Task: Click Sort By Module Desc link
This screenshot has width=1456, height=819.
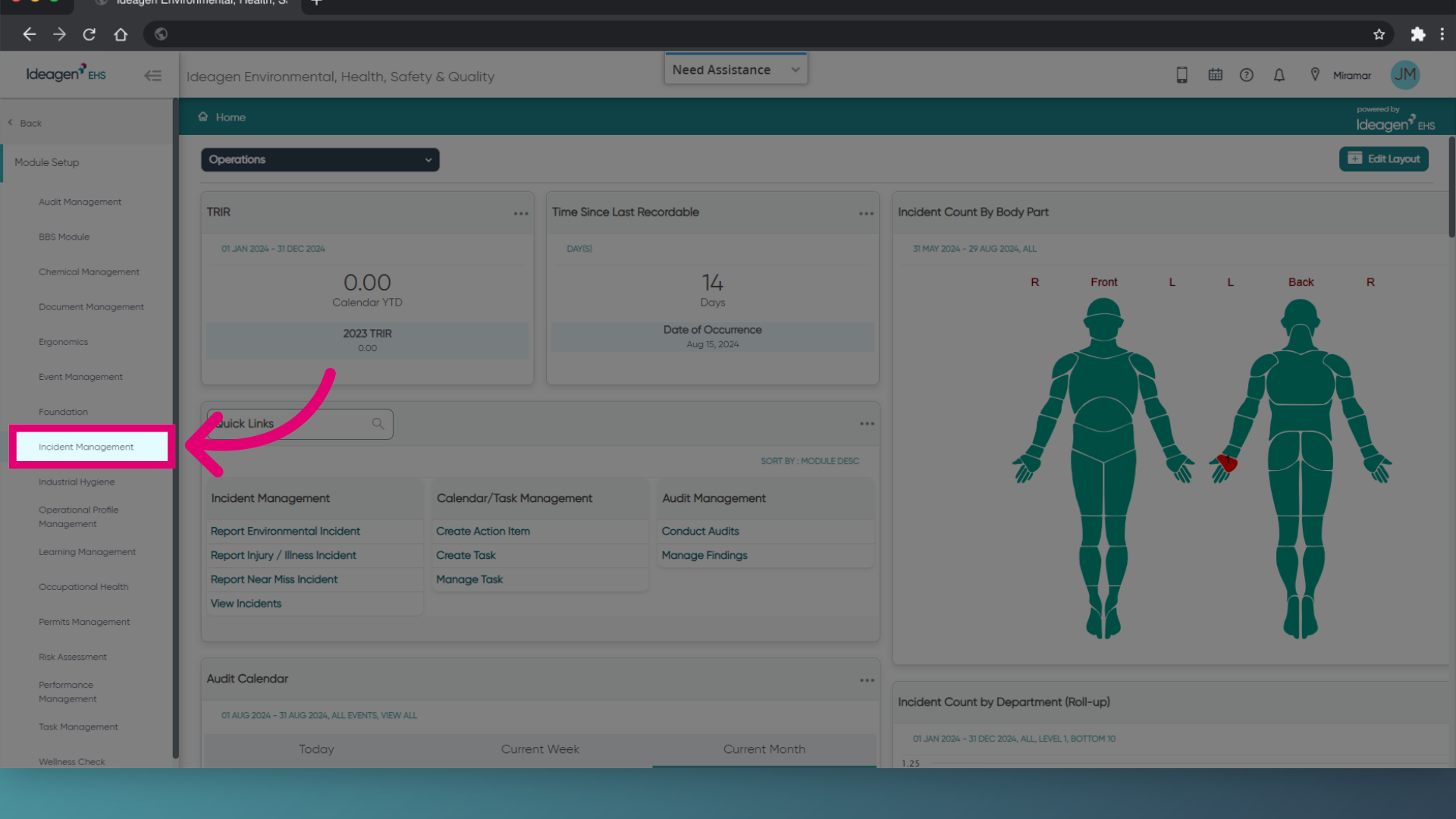Action: pos(810,461)
